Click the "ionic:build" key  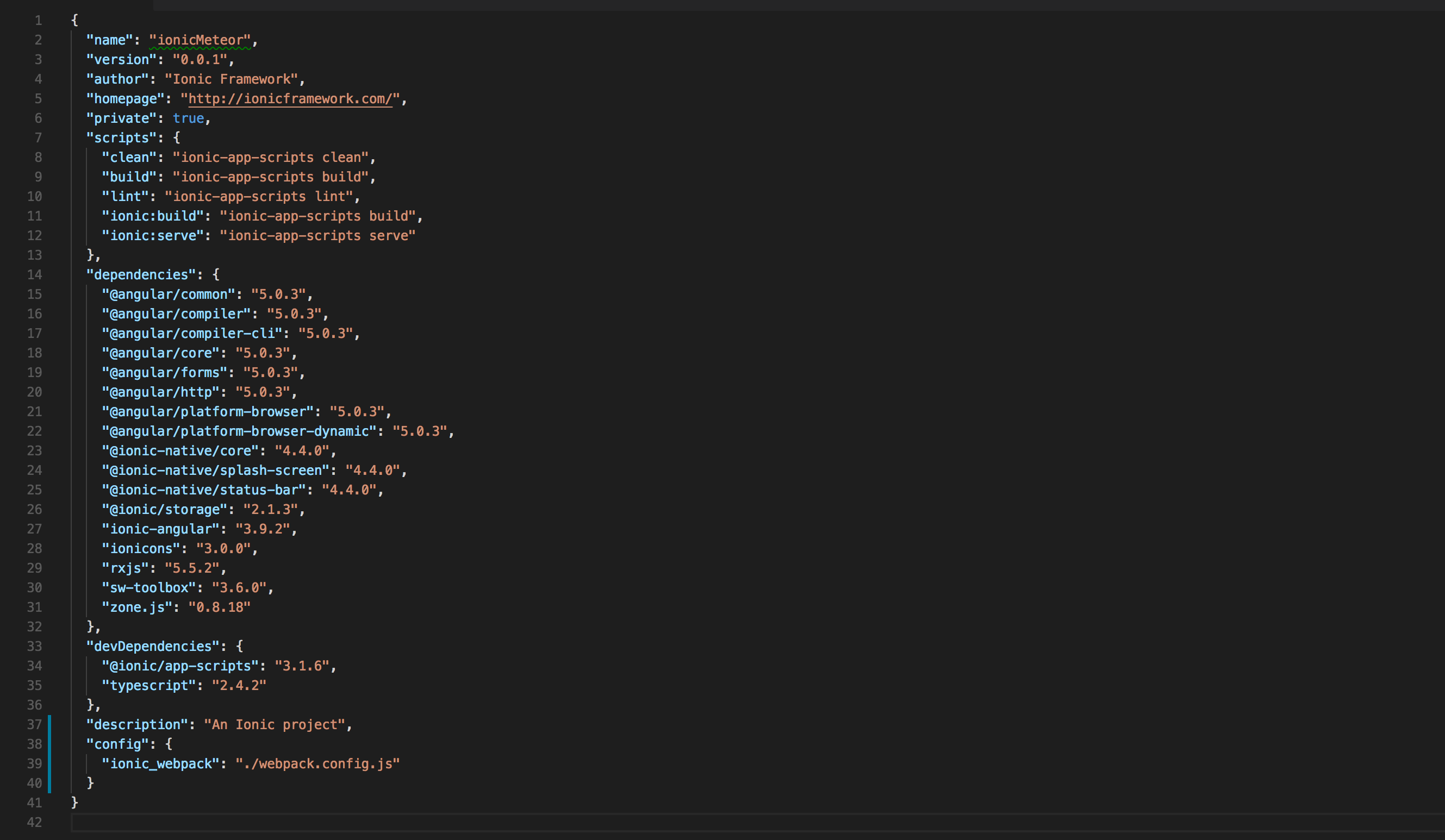coord(153,216)
